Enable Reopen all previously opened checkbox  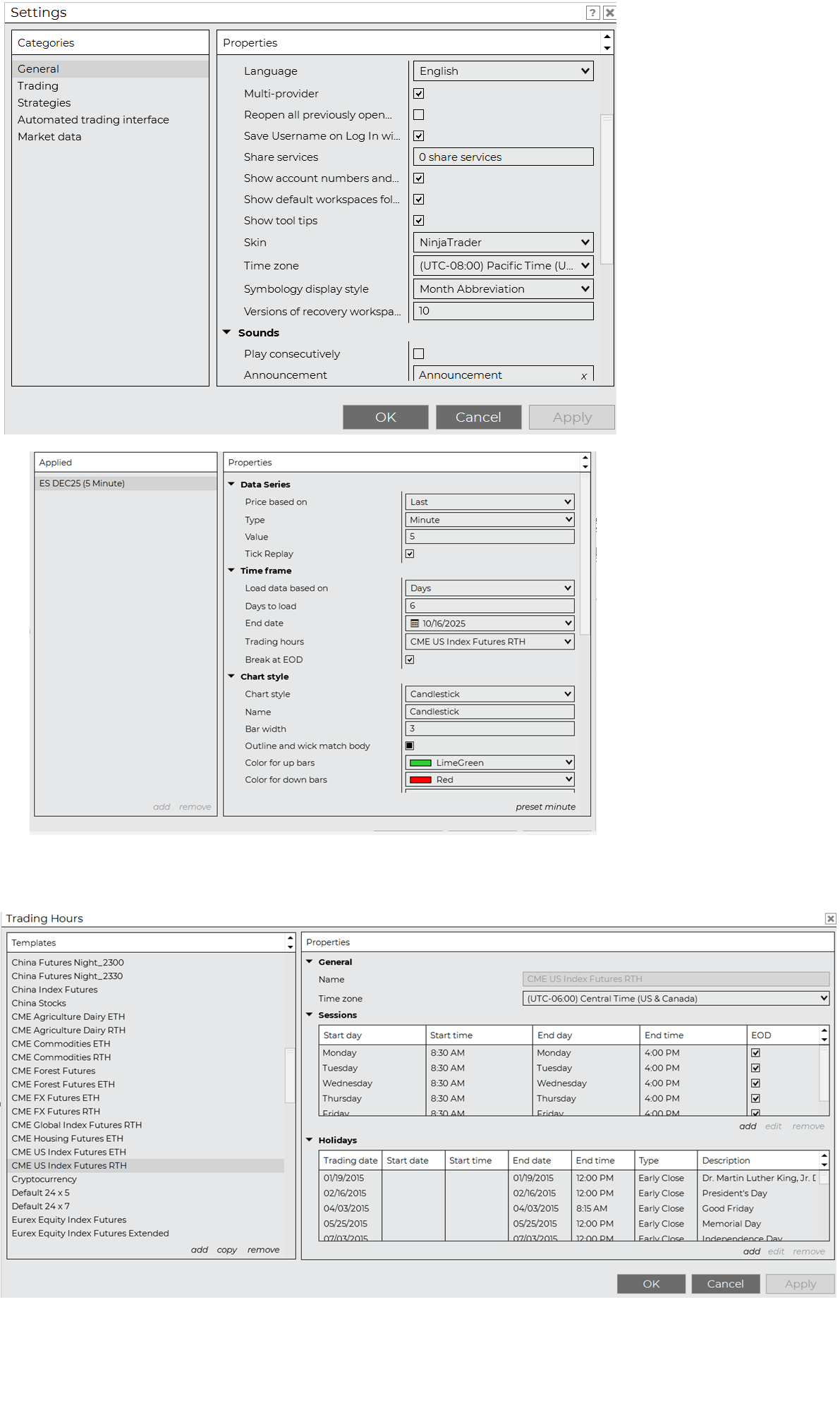point(419,115)
